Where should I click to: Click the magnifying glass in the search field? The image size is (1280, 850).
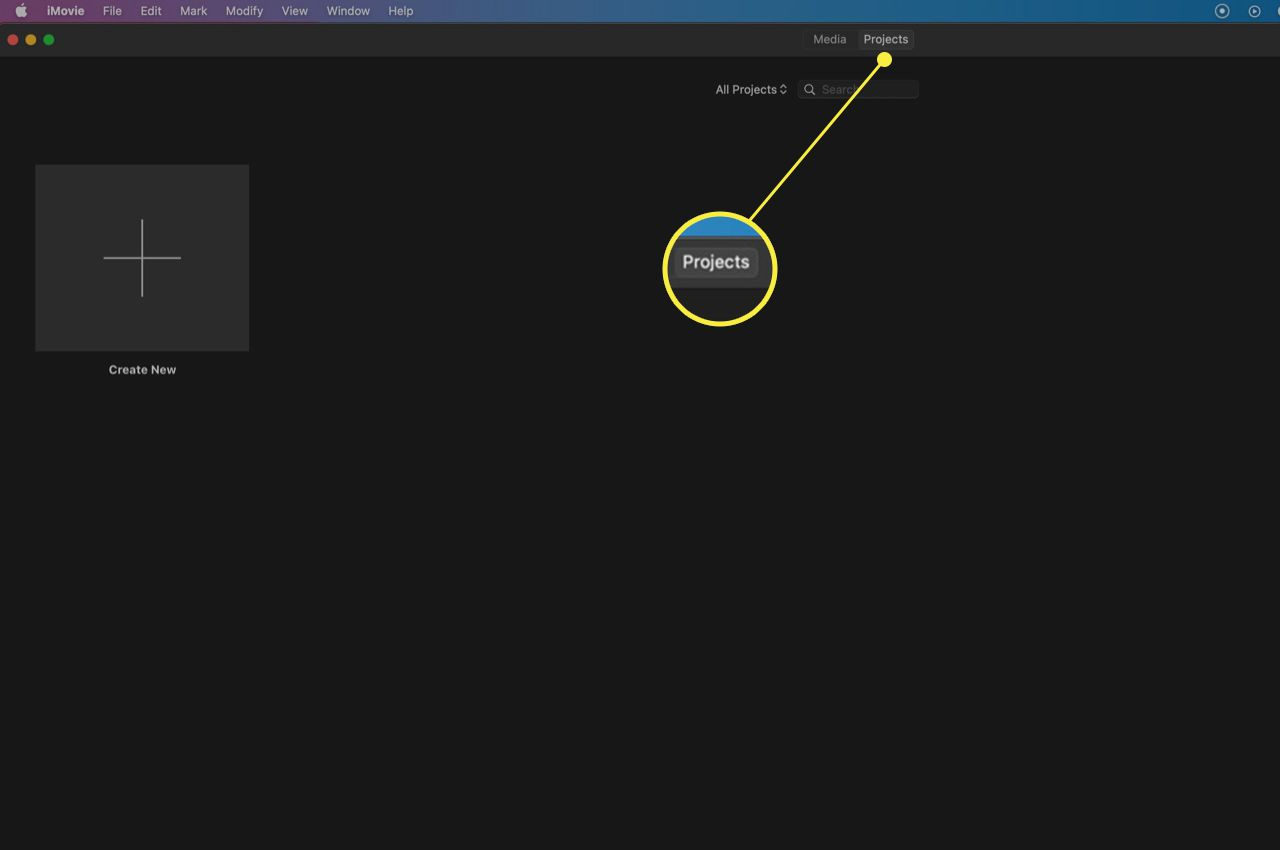[x=809, y=89]
